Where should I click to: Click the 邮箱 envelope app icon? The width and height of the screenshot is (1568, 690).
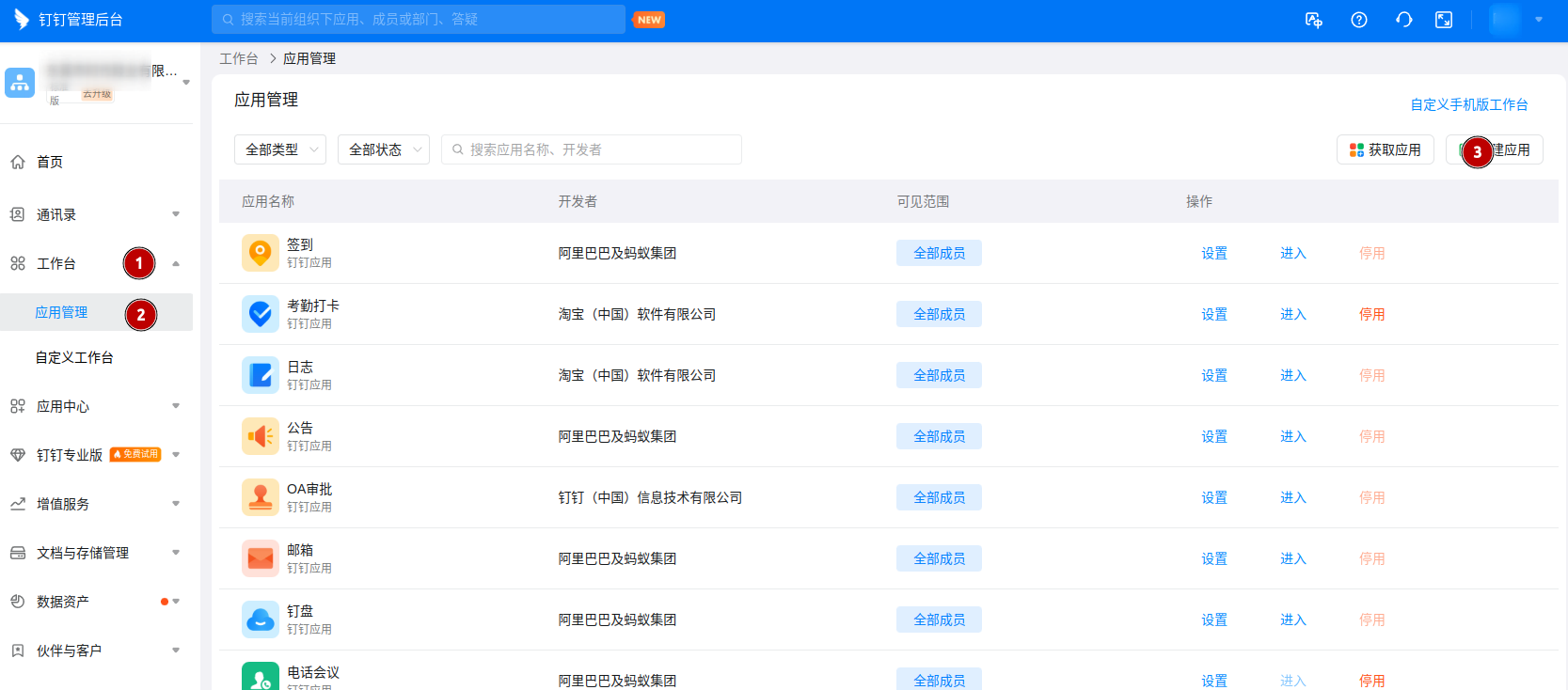[261, 558]
